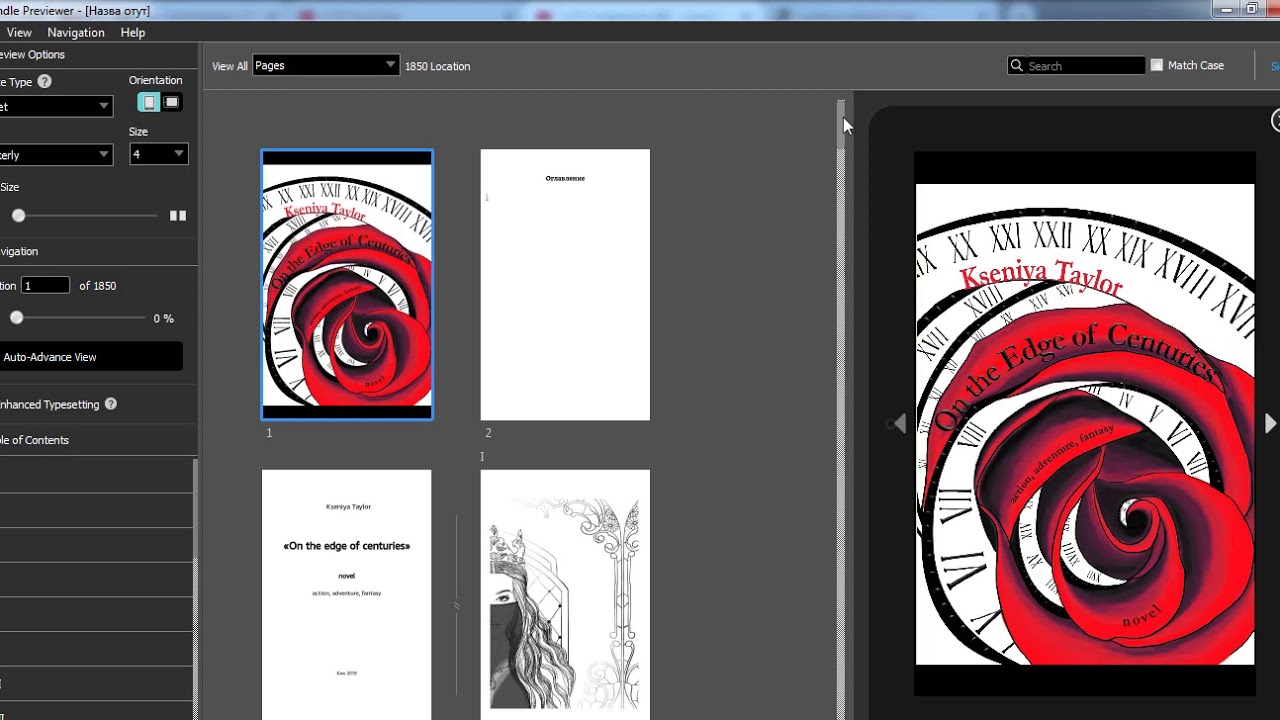Image resolution: width=1280 pixels, height=720 pixels.
Task: Go to the previous page arrow in preview
Action: pos(900,424)
